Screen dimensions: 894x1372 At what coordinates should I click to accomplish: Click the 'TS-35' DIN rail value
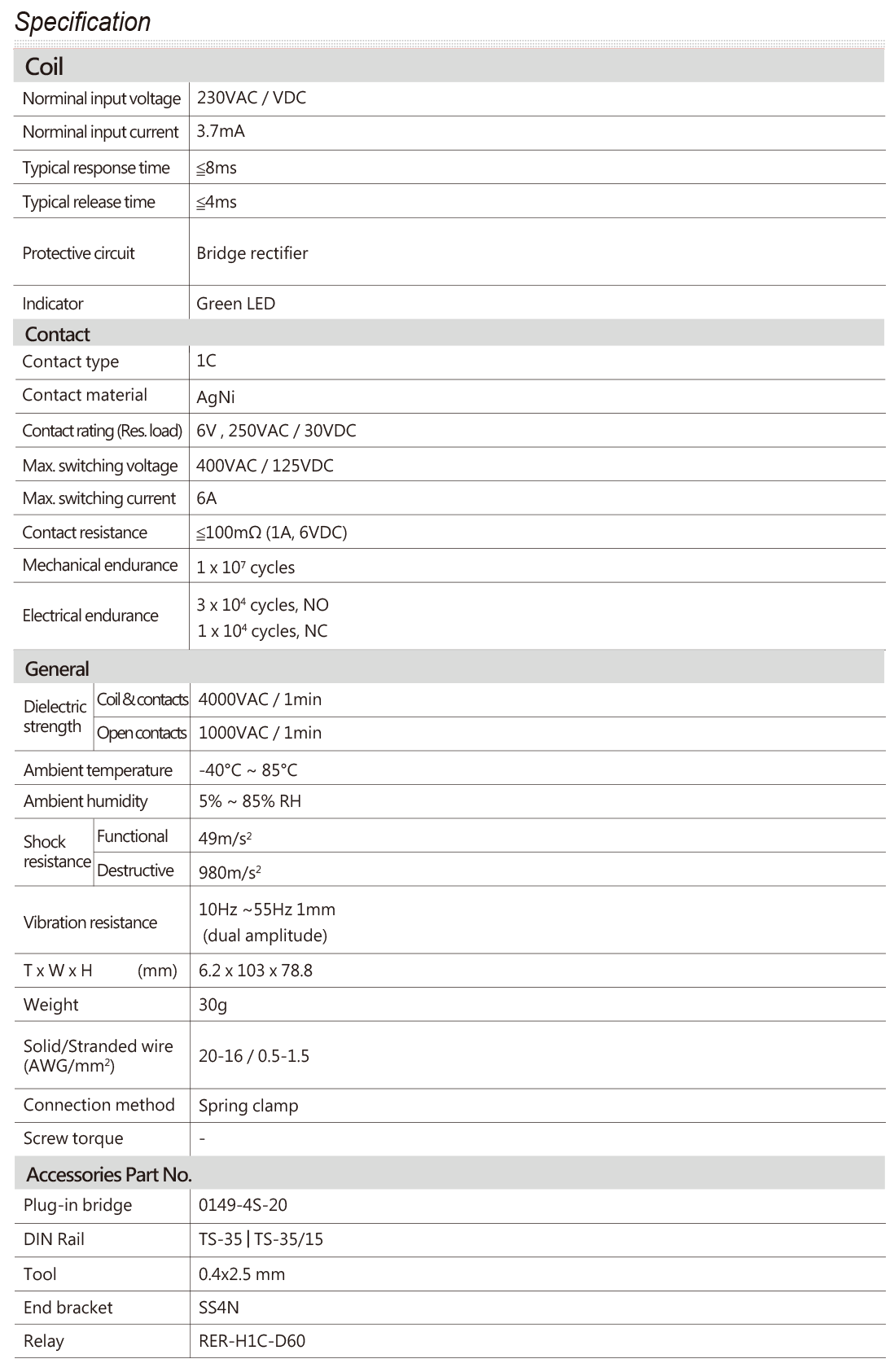220,1239
